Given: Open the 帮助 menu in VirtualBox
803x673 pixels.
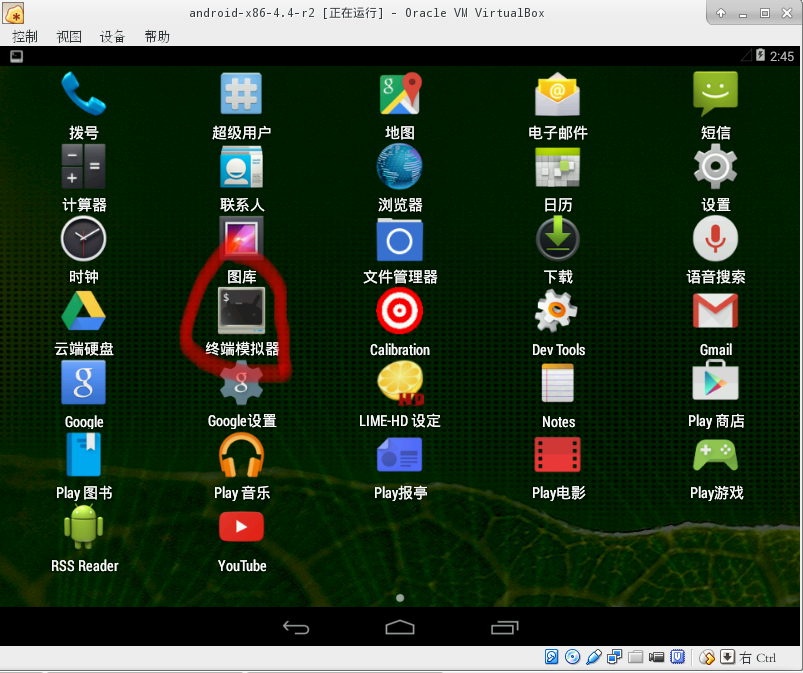Looking at the screenshot, I should 157,36.
